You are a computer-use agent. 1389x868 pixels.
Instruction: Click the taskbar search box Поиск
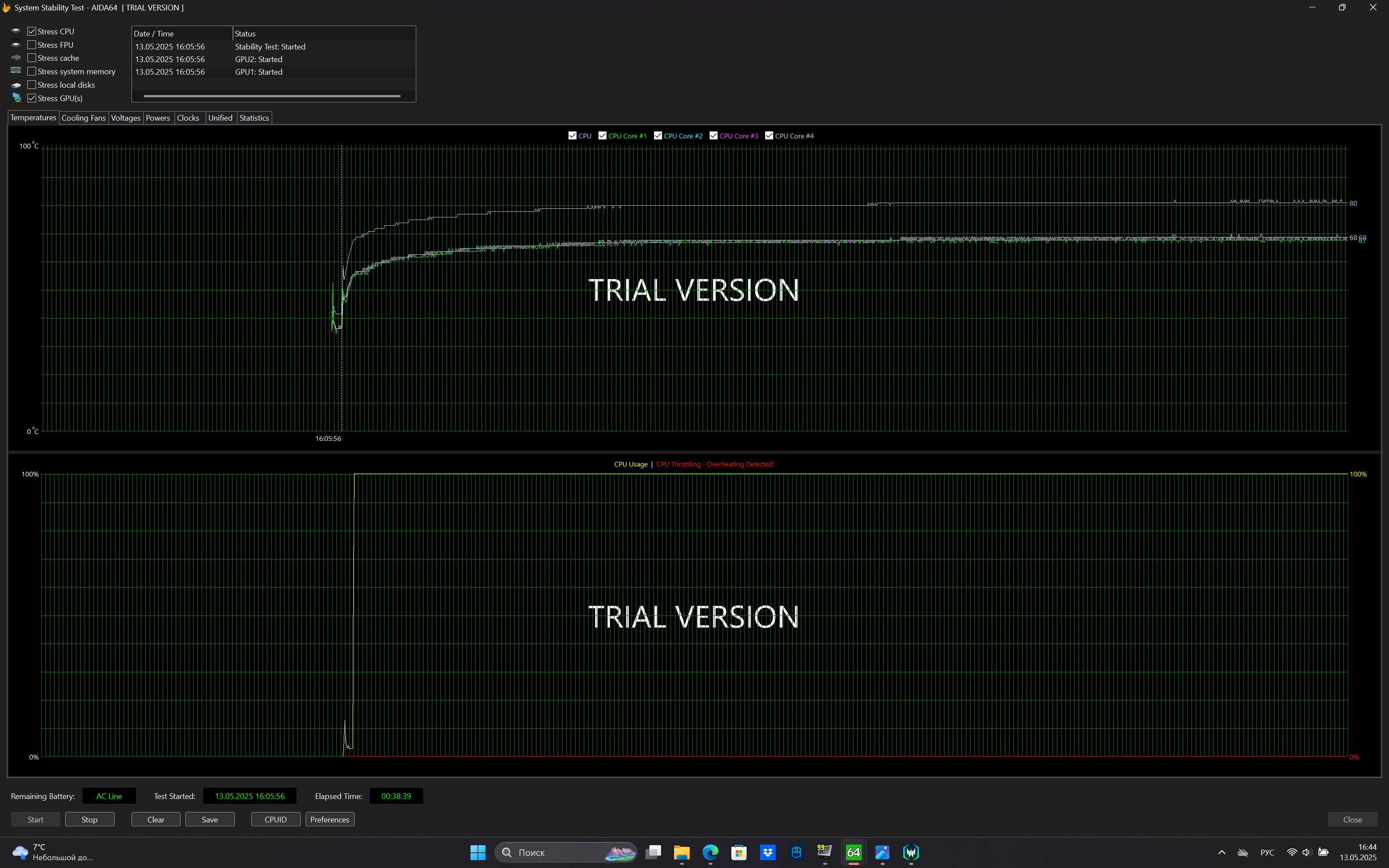[x=565, y=852]
